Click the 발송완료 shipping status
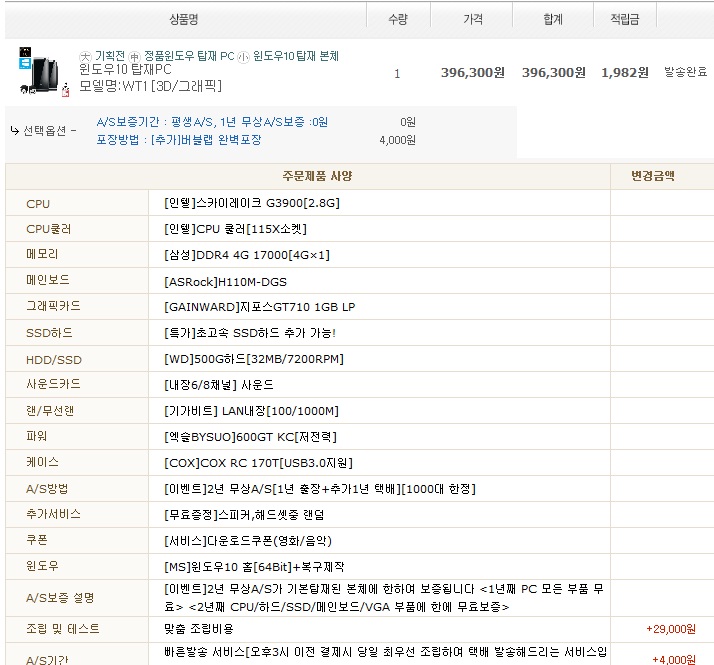Image resolution: width=714 pixels, height=665 pixels. coord(685,72)
